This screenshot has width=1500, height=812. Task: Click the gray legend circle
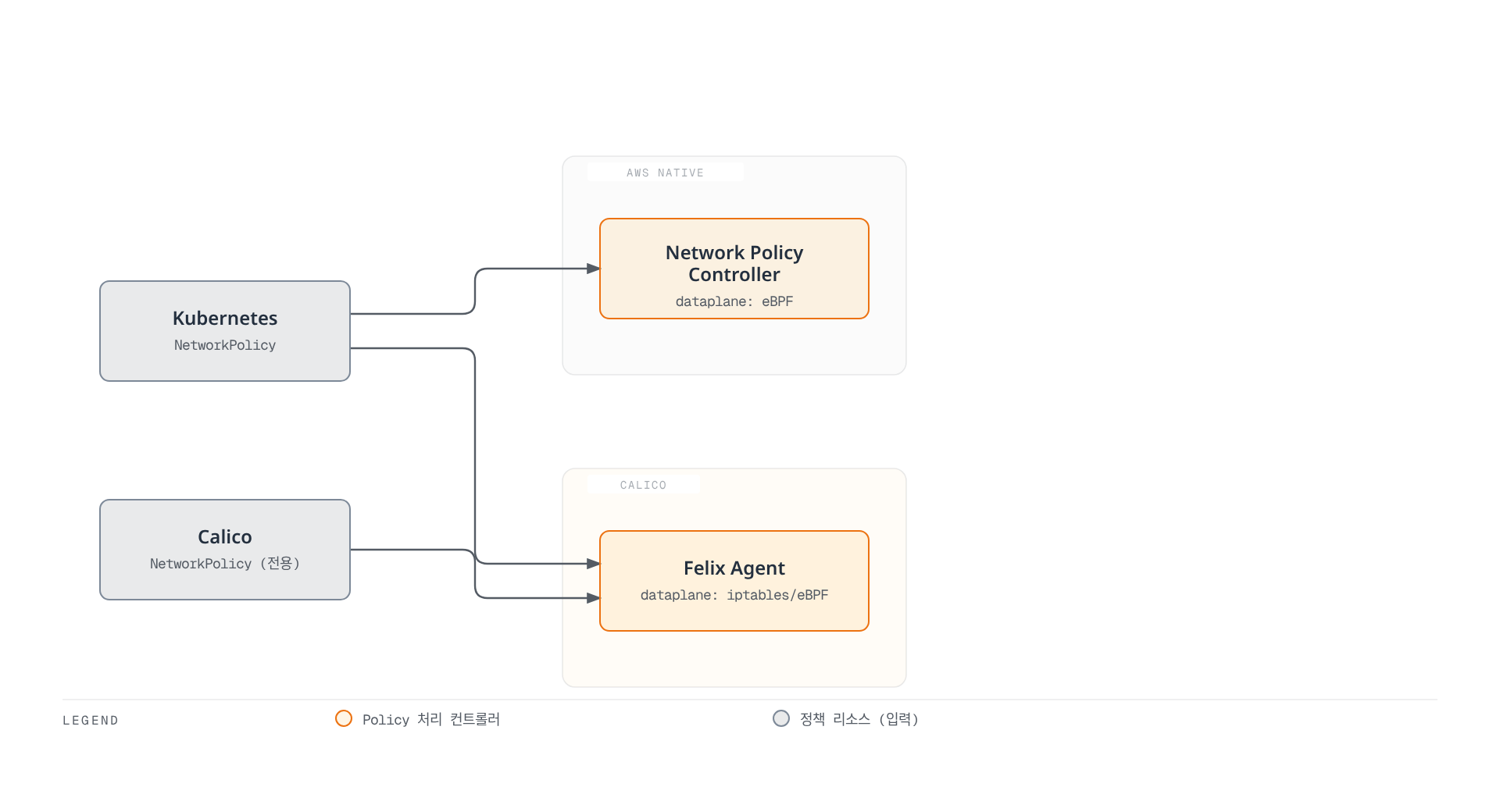pyautogui.click(x=781, y=718)
